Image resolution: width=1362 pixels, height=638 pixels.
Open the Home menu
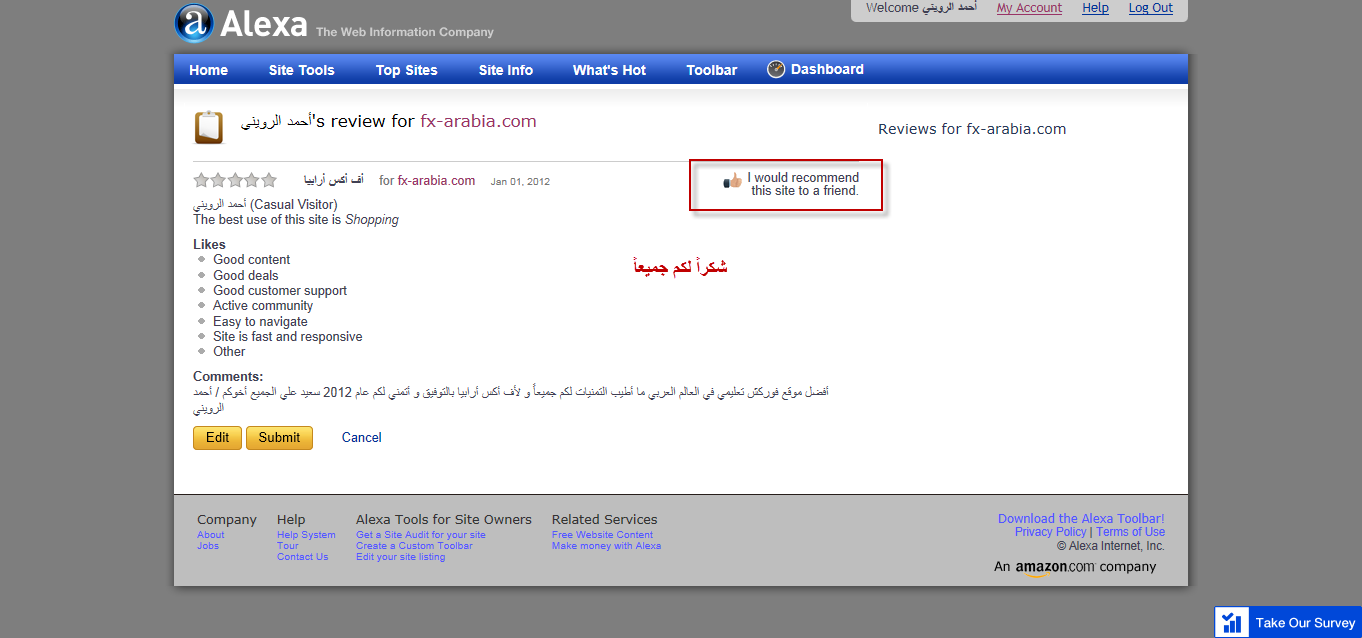208,70
